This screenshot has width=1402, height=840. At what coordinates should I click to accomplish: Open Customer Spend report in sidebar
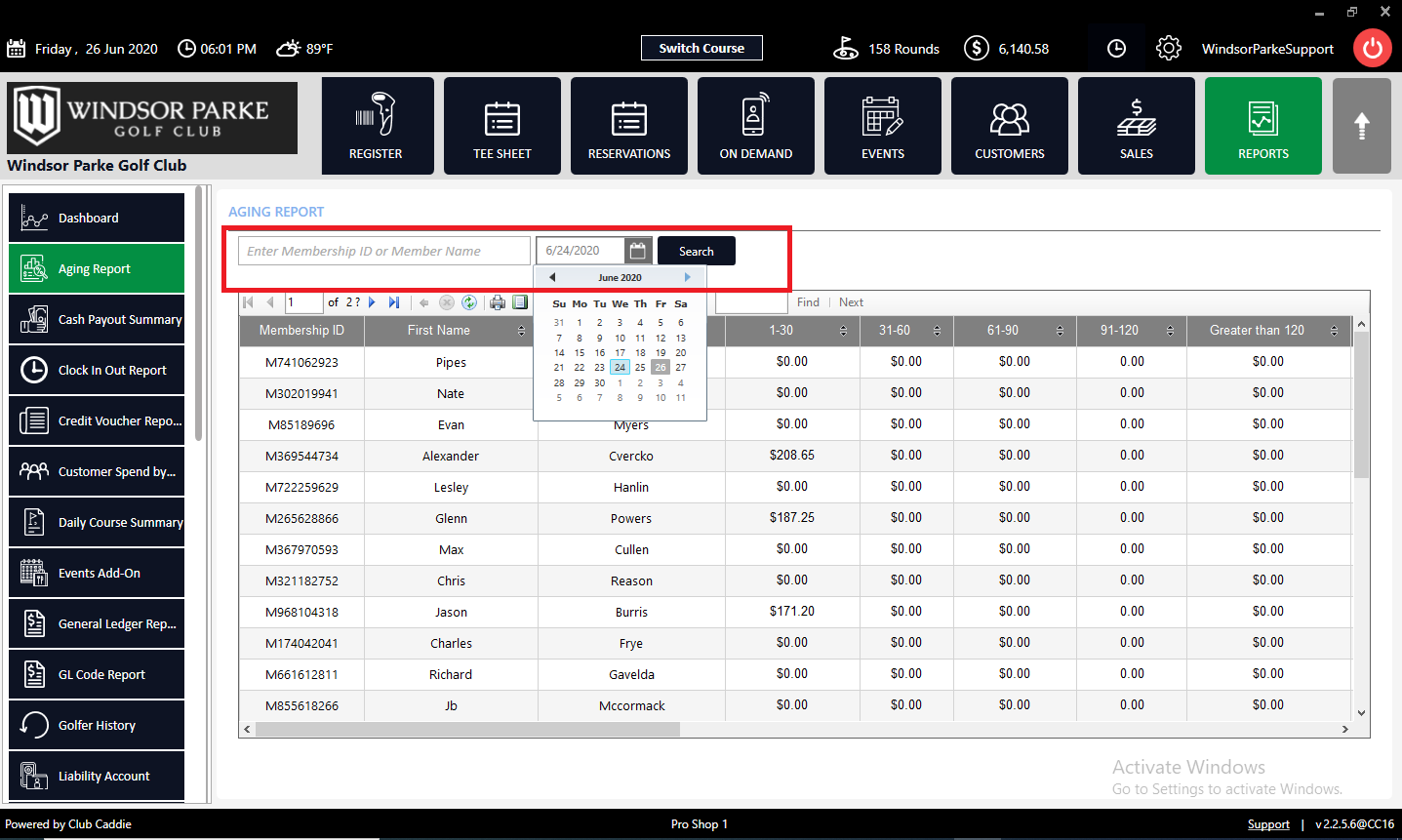click(97, 471)
